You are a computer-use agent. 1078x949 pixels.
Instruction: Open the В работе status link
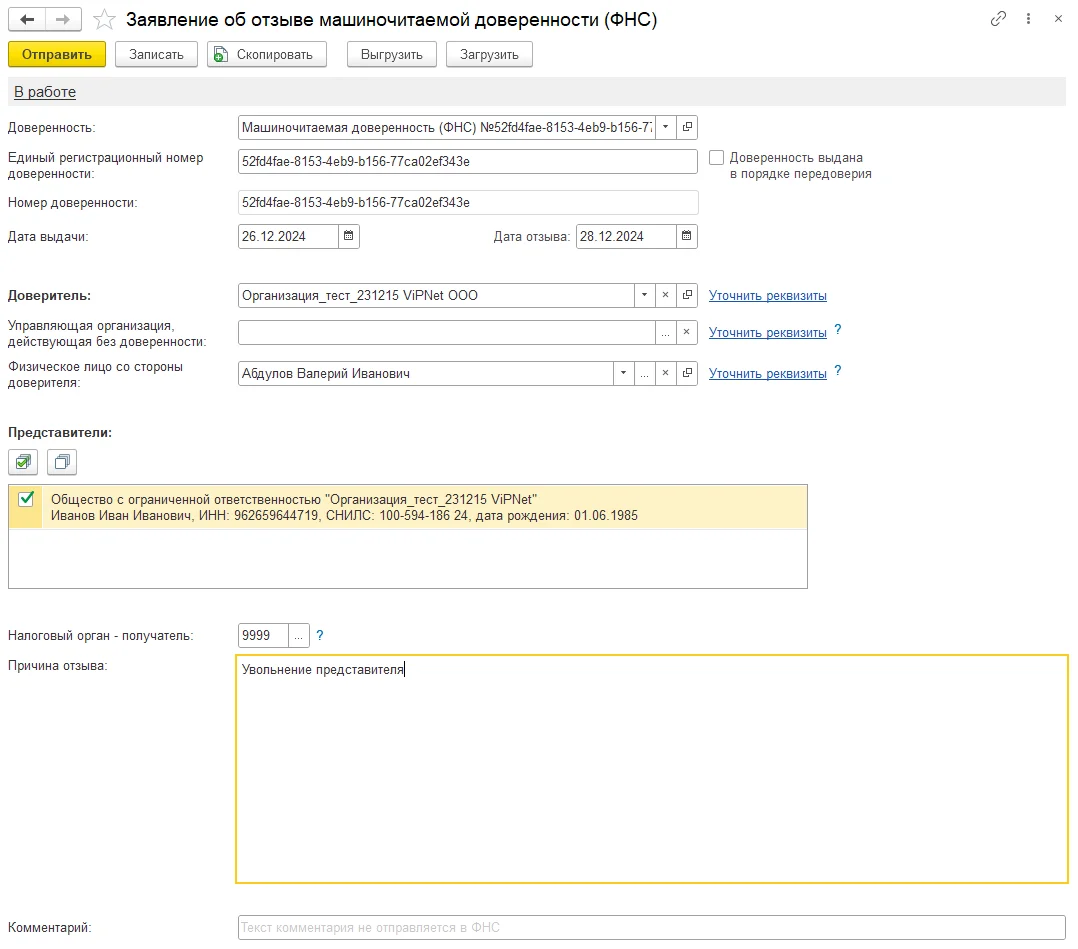tap(45, 92)
